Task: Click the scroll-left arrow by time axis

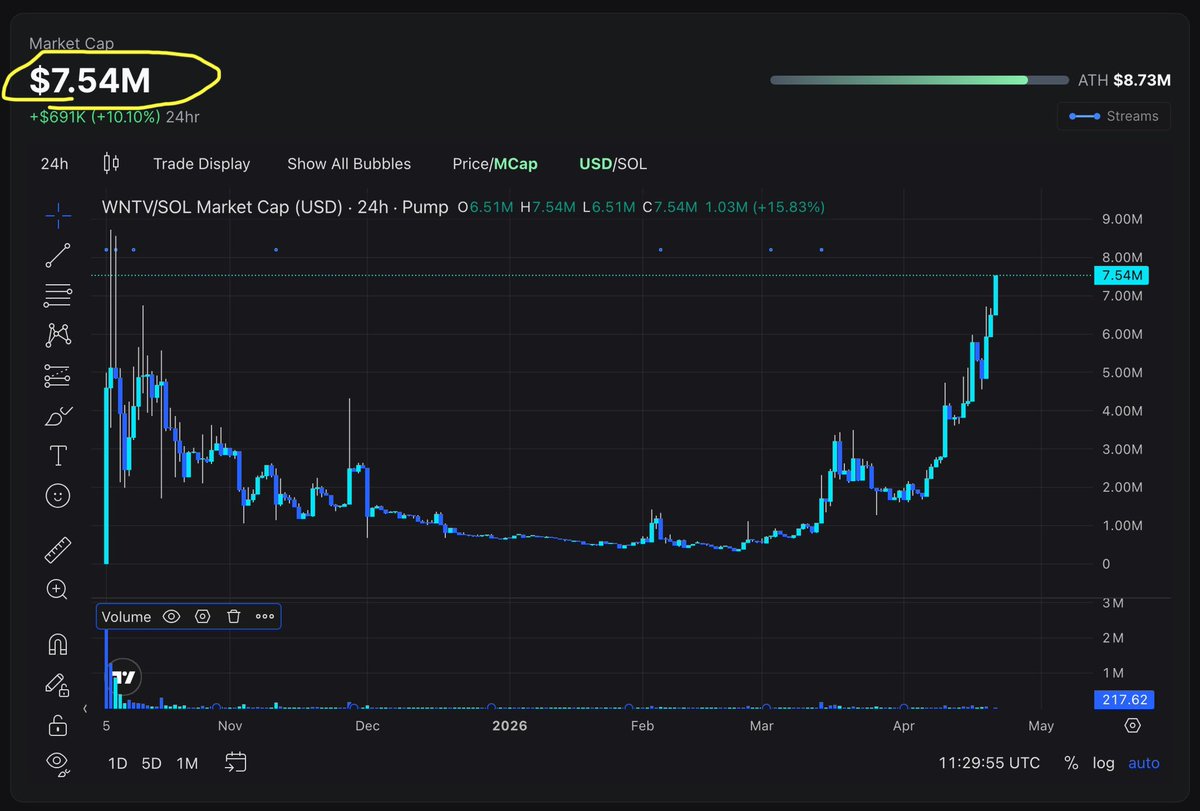Action: 87,708
